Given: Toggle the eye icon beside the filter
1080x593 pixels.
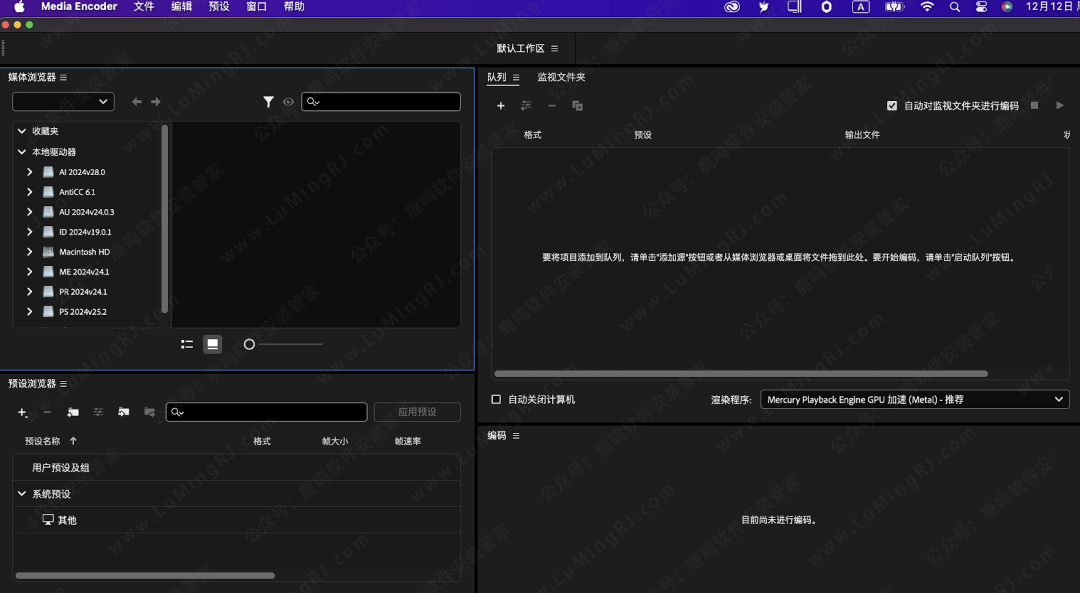Looking at the screenshot, I should (288, 101).
